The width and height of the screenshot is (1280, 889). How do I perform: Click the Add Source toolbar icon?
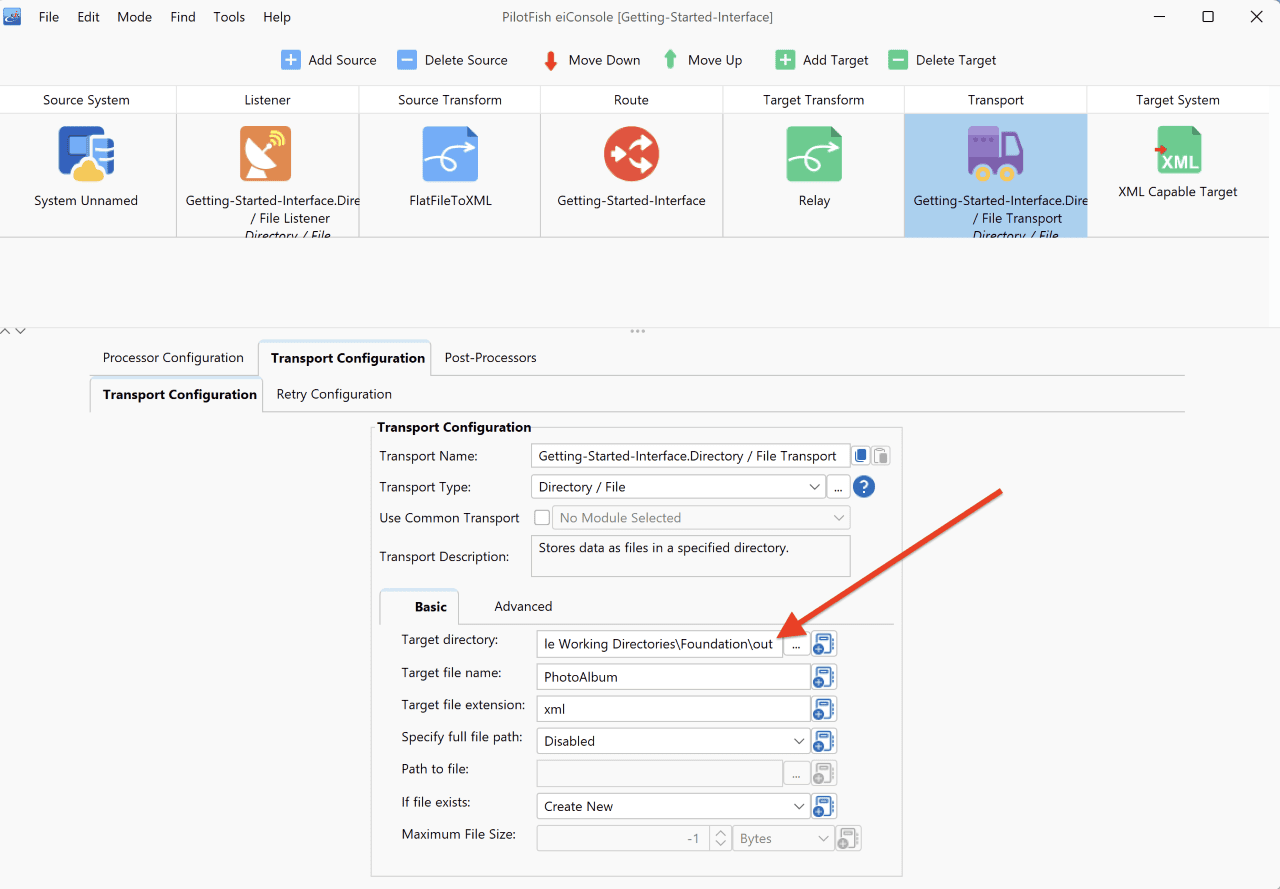coord(290,60)
